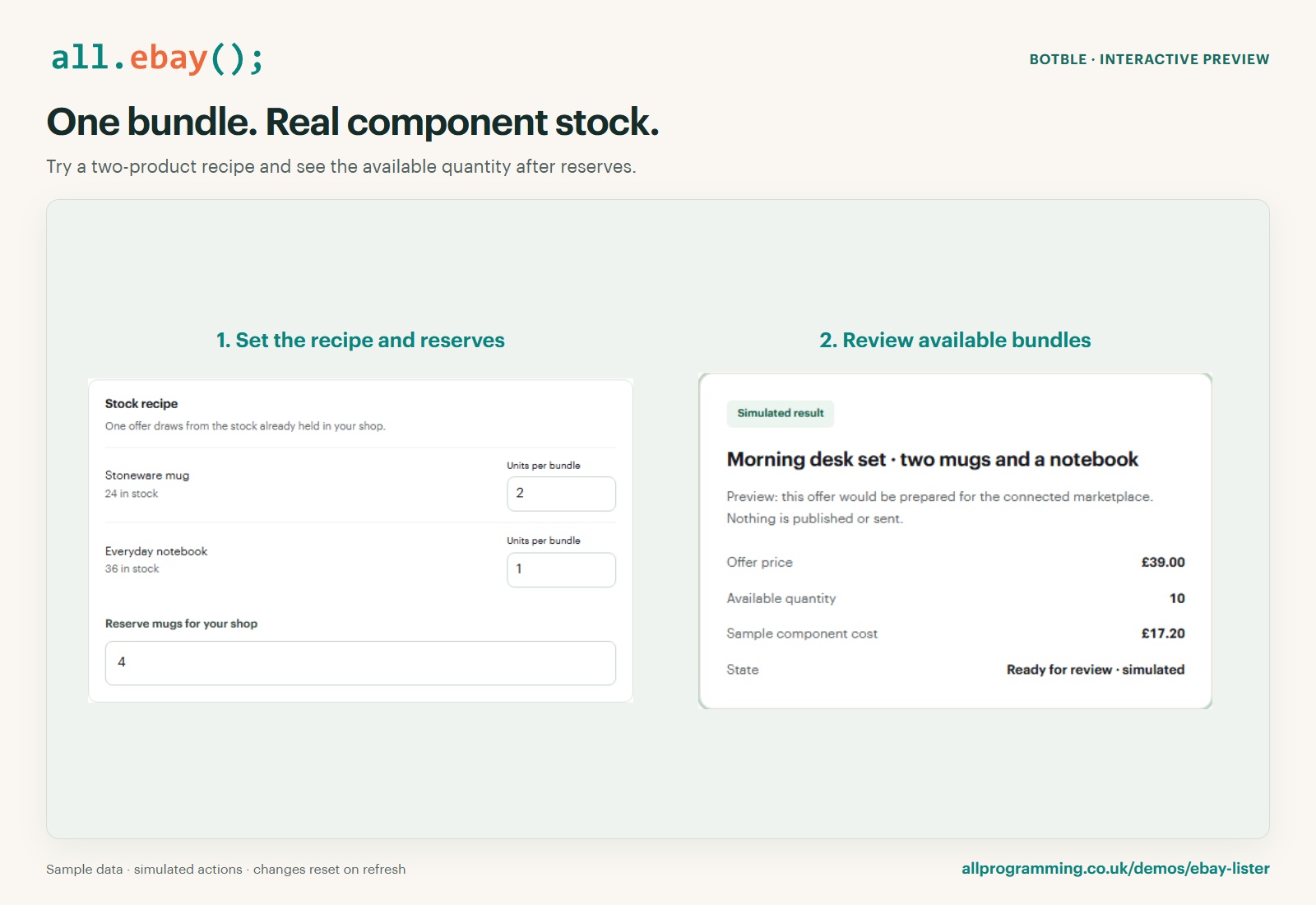1316x905 pixels.
Task: Click the available quantity value '10'
Action: click(1177, 598)
